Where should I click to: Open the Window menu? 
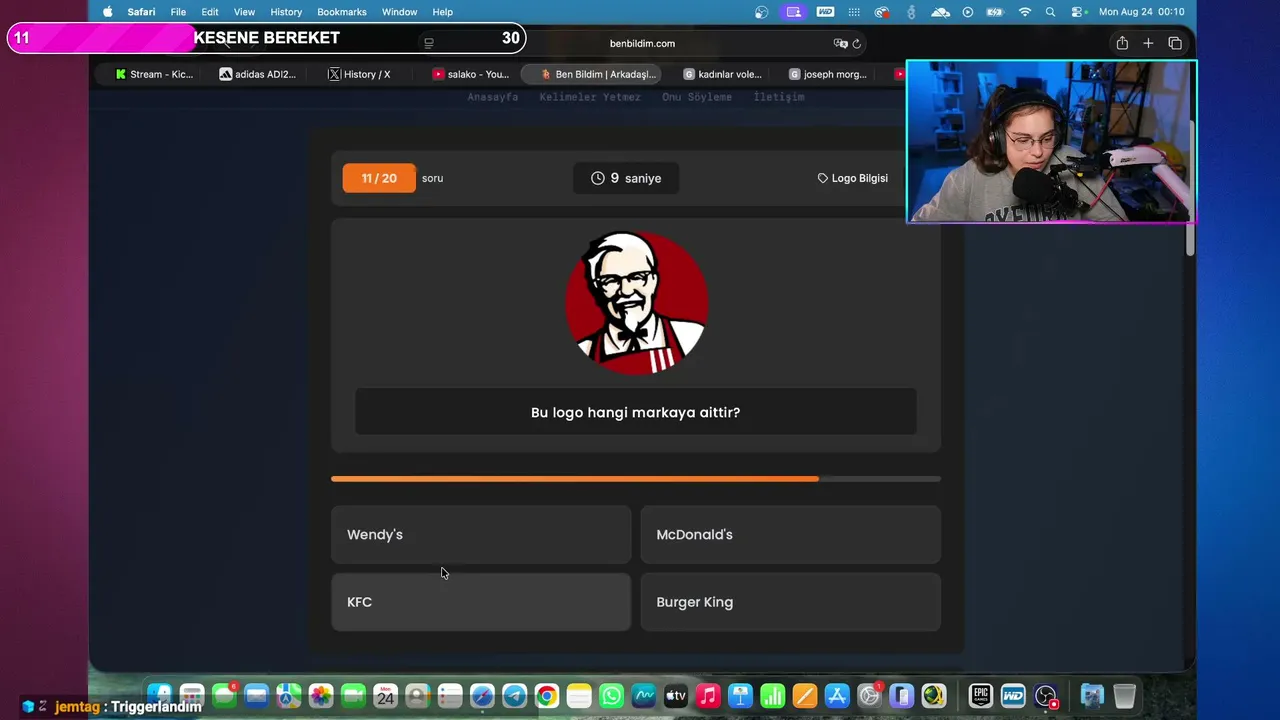[x=400, y=12]
